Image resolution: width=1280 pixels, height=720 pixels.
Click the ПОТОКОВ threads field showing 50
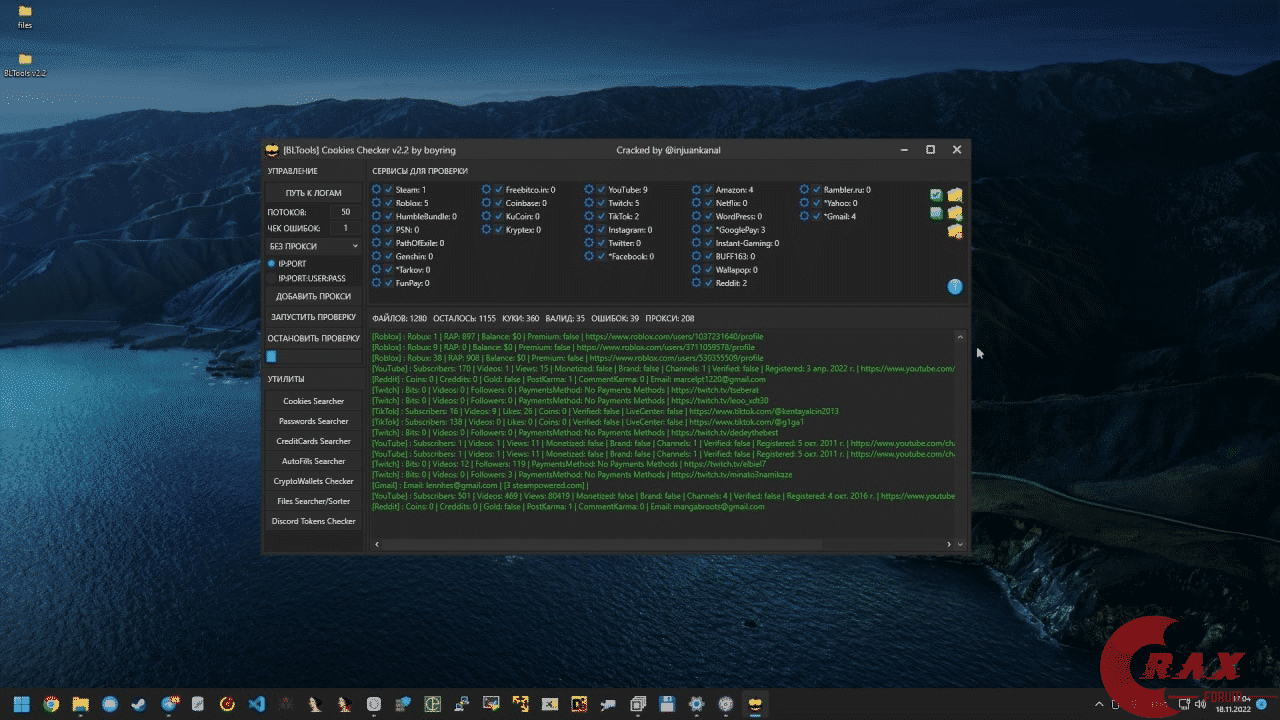pos(345,212)
